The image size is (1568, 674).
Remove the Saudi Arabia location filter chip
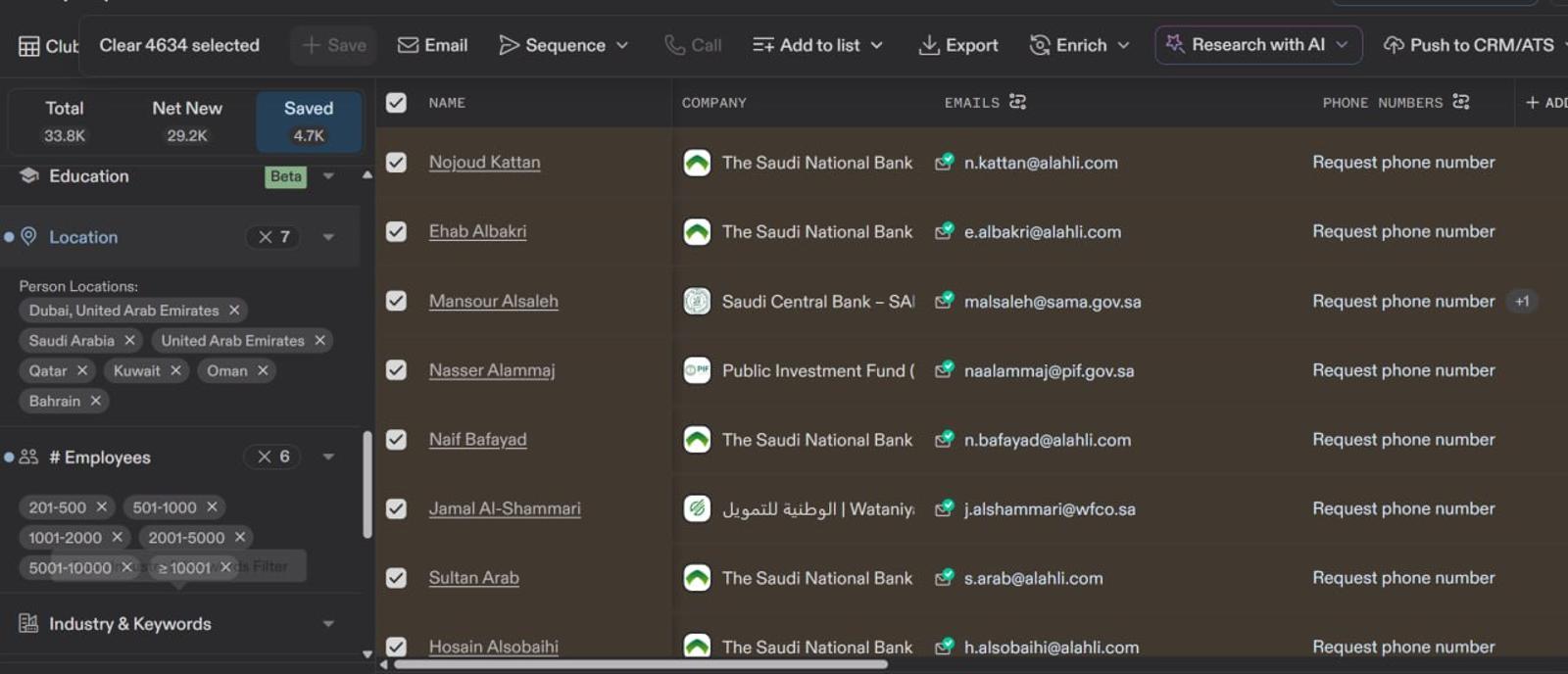tap(129, 340)
